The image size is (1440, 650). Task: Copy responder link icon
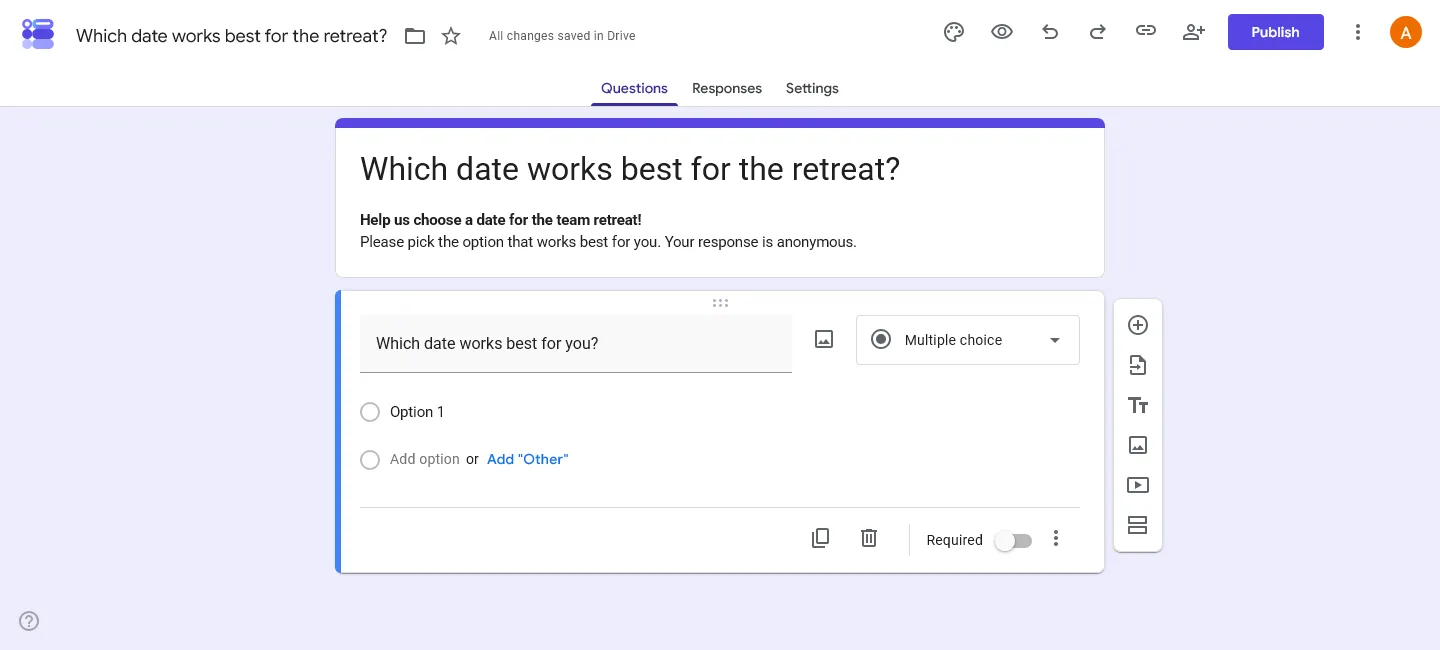[x=1146, y=32]
